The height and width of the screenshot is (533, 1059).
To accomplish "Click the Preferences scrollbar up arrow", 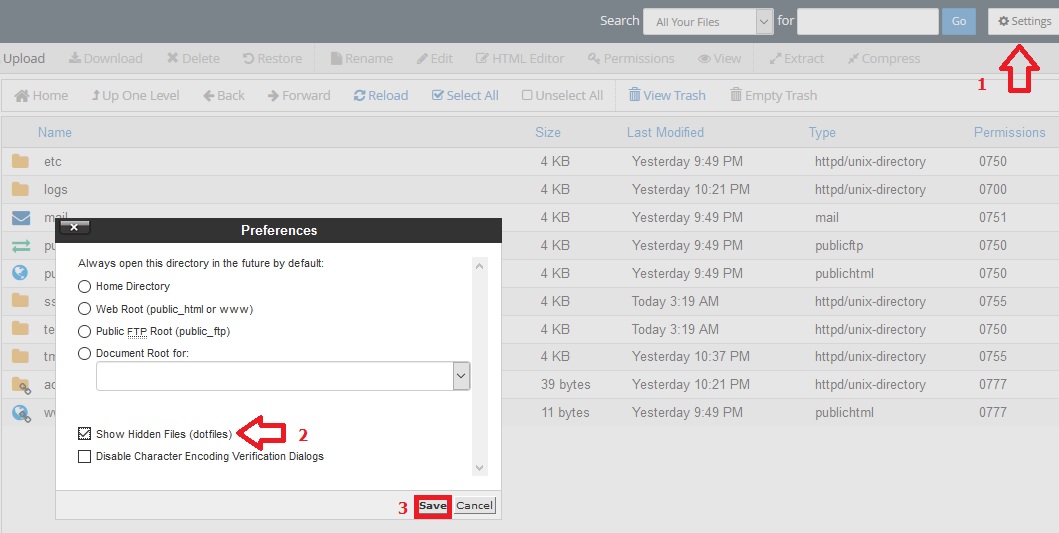I will pyautogui.click(x=480, y=266).
